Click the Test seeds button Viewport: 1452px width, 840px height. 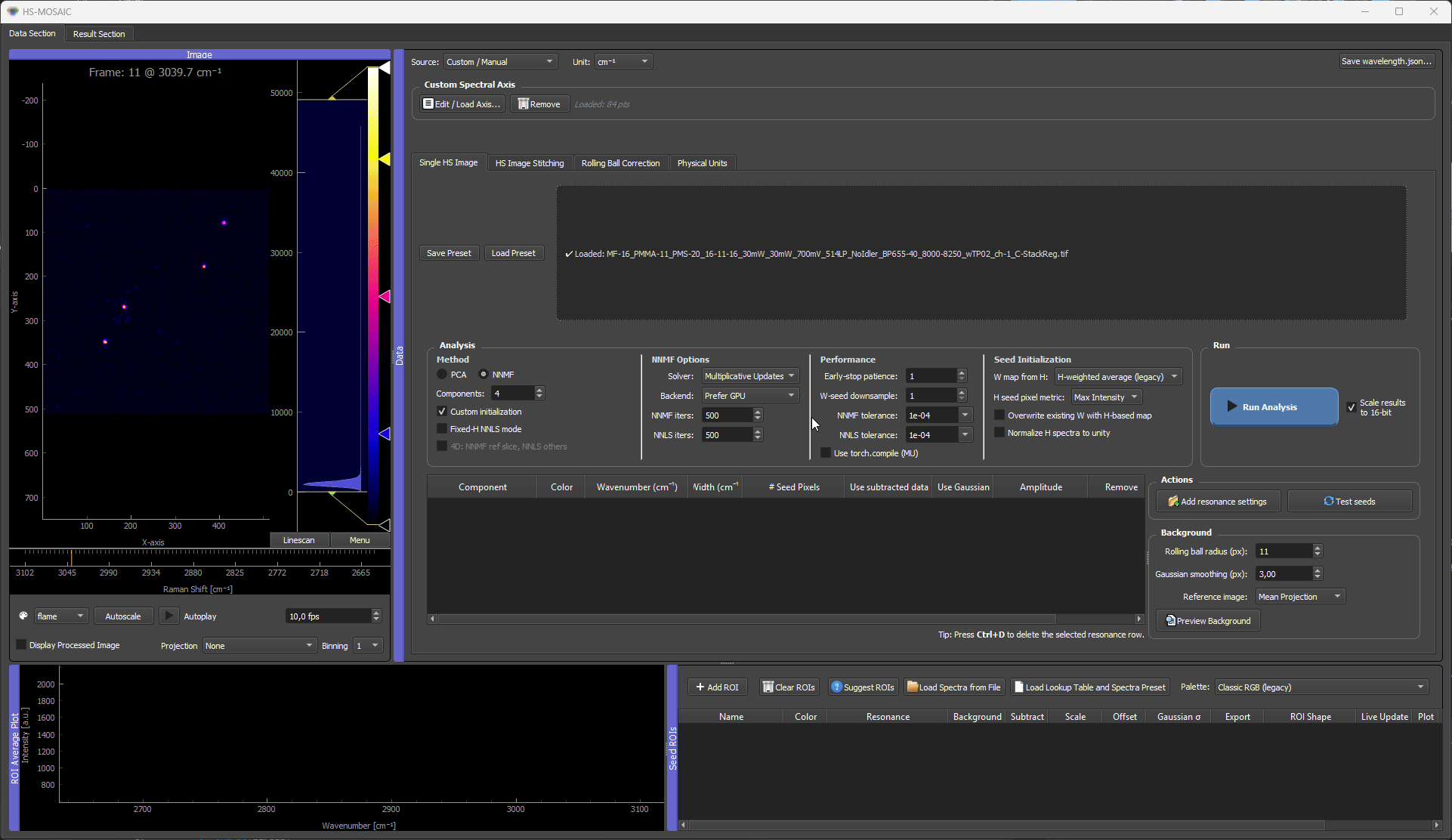click(x=1349, y=502)
